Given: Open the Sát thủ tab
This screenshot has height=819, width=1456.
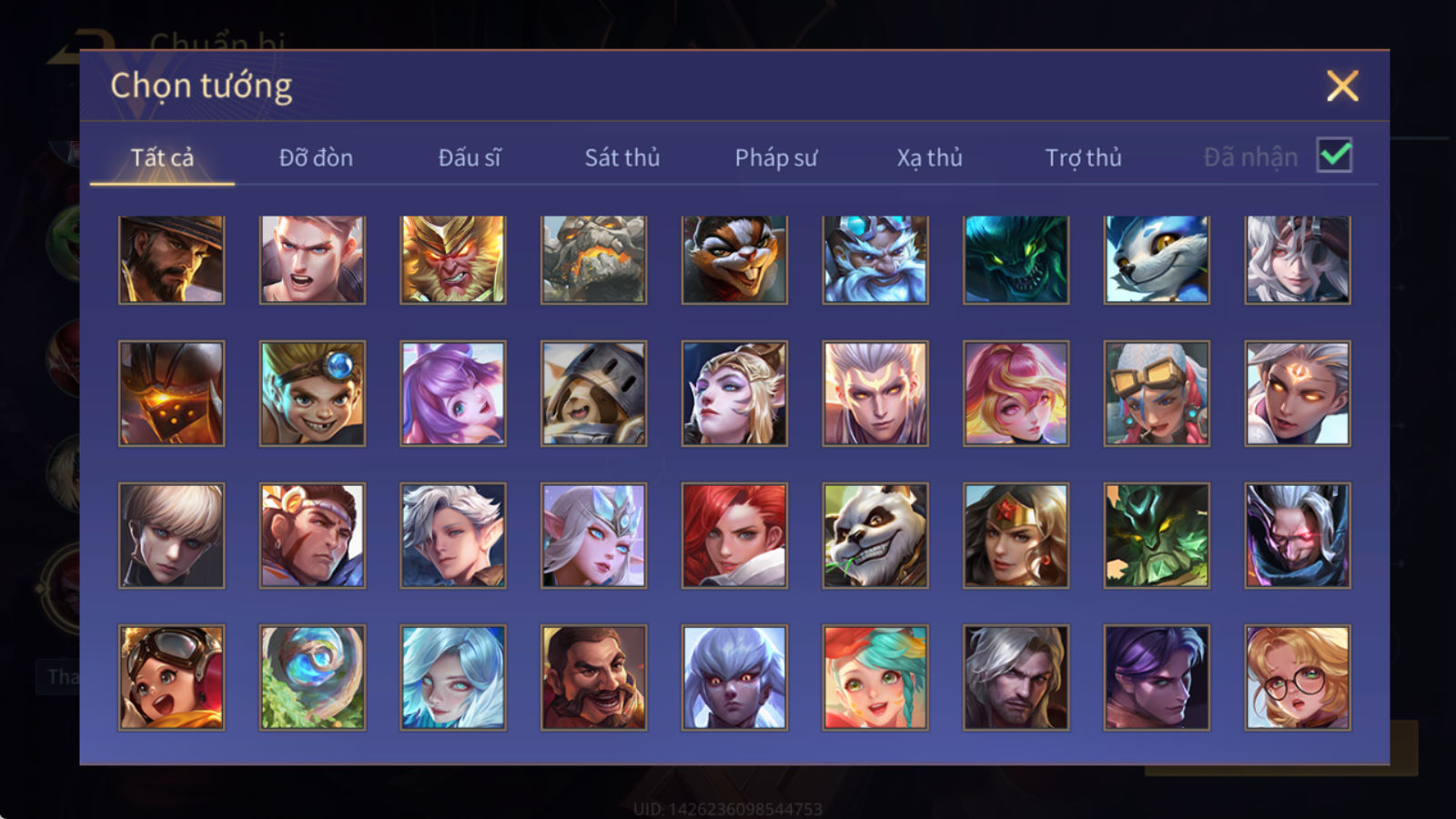Looking at the screenshot, I should point(622,157).
